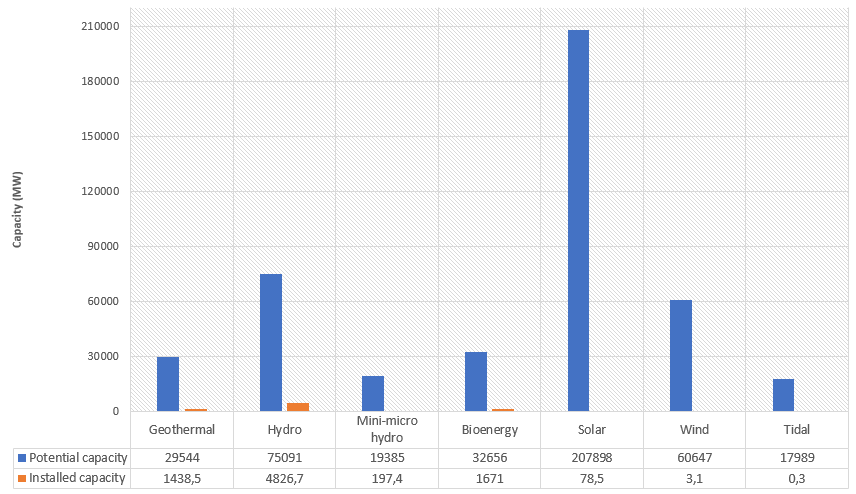856x494 pixels.
Task: Select the blue Mini-micro hydro bar
Action: (373, 393)
